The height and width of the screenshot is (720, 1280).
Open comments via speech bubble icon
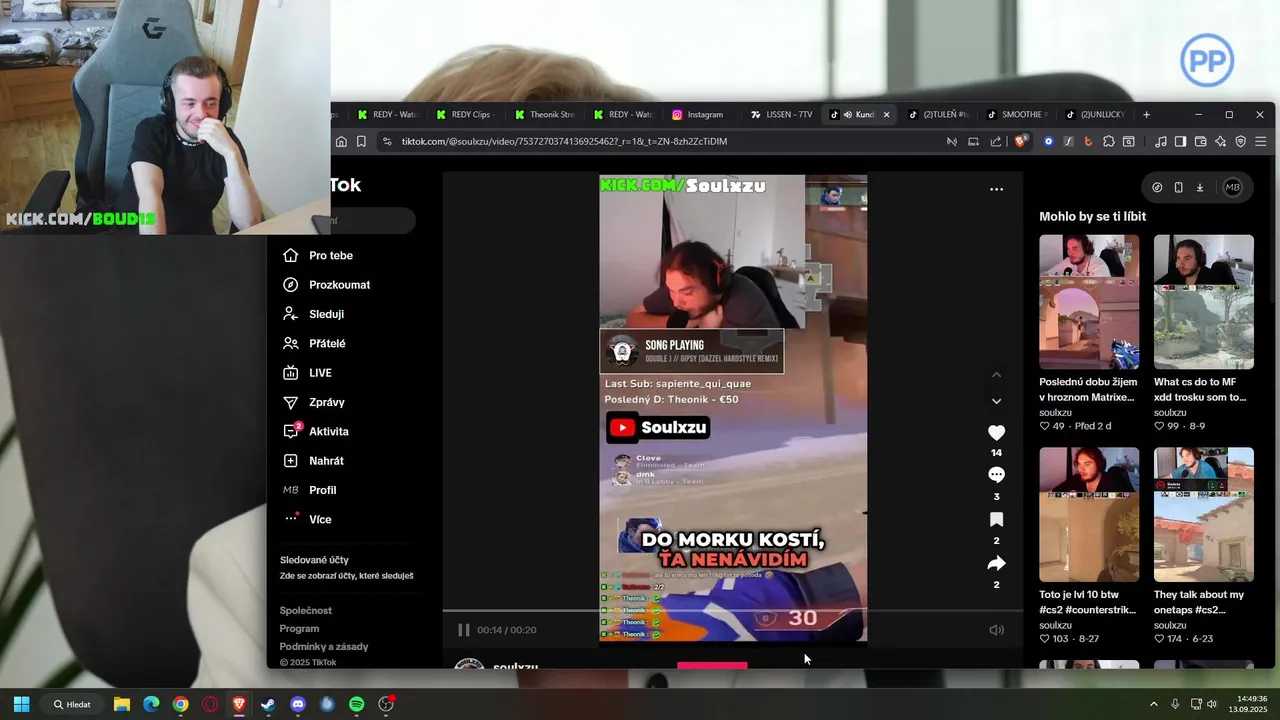pyautogui.click(x=996, y=475)
